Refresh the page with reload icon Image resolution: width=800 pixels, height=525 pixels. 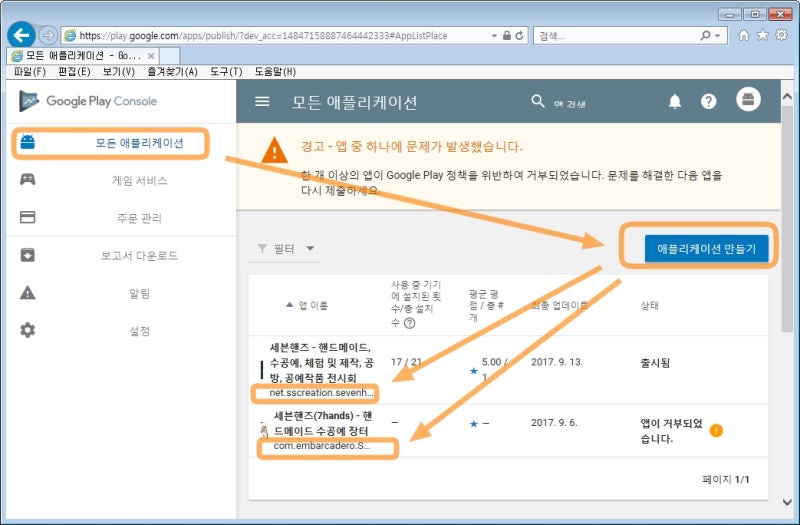coord(519,35)
